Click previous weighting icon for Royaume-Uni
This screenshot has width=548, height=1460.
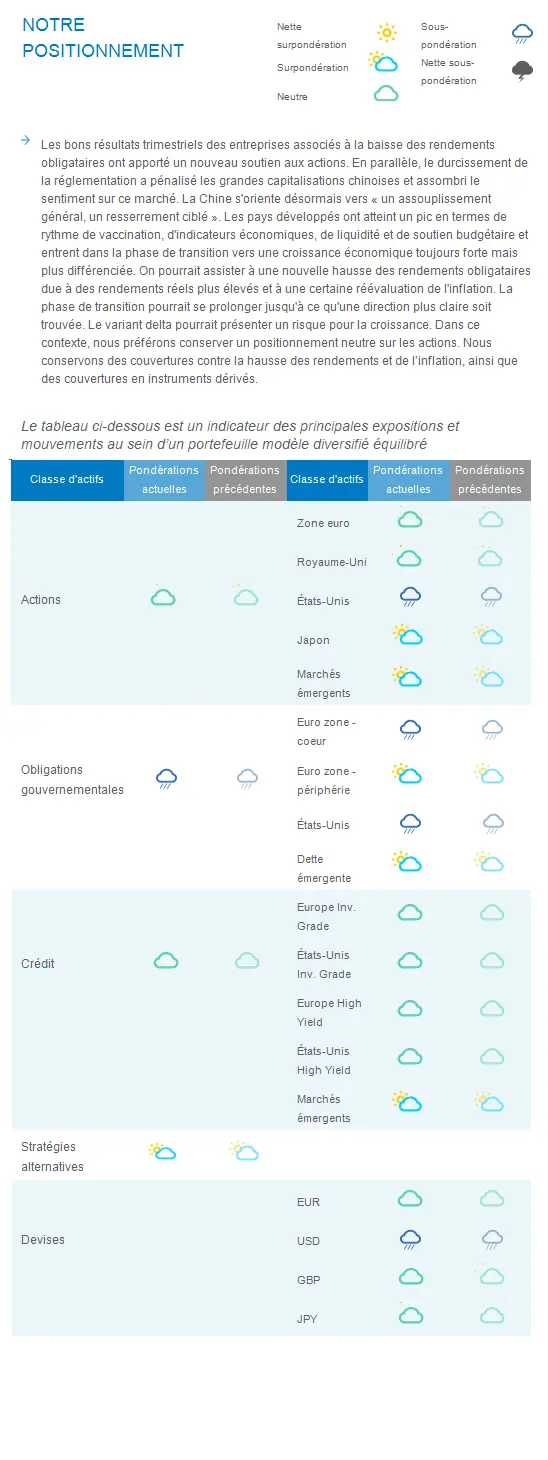tap(490, 557)
